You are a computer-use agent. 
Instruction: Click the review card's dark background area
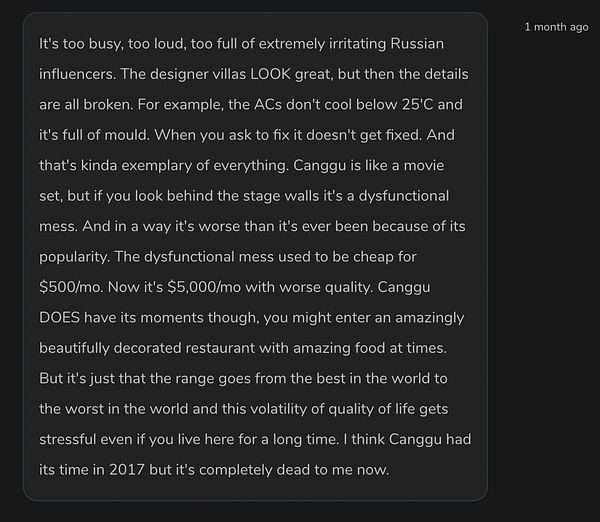point(255,256)
